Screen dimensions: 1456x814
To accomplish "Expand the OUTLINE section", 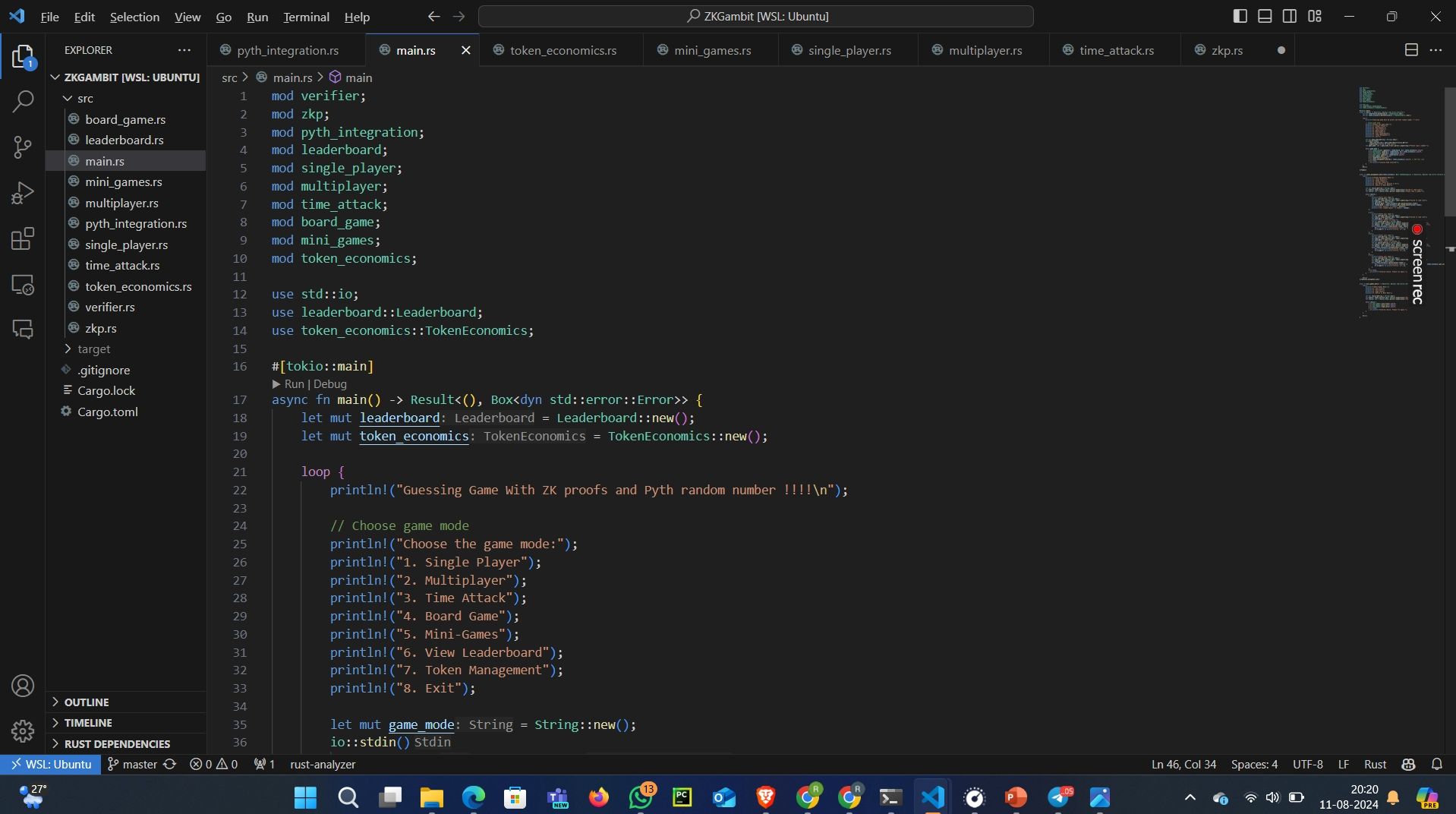I will click(126, 702).
